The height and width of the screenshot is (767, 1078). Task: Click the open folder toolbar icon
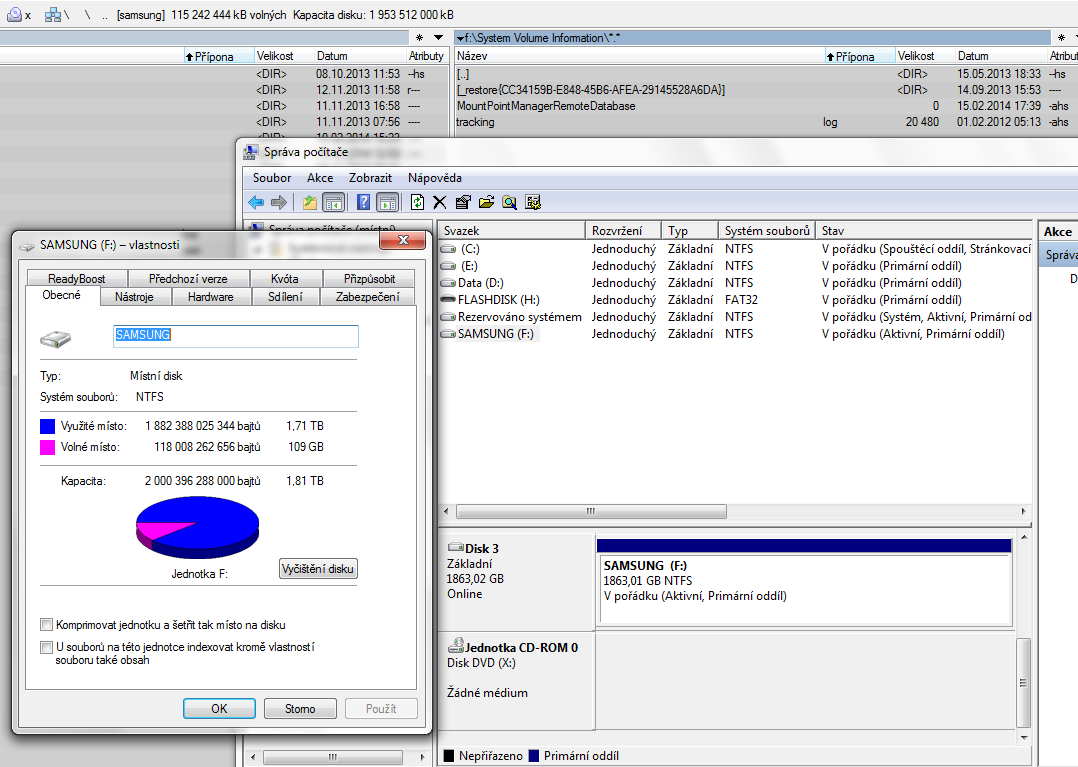(486, 202)
